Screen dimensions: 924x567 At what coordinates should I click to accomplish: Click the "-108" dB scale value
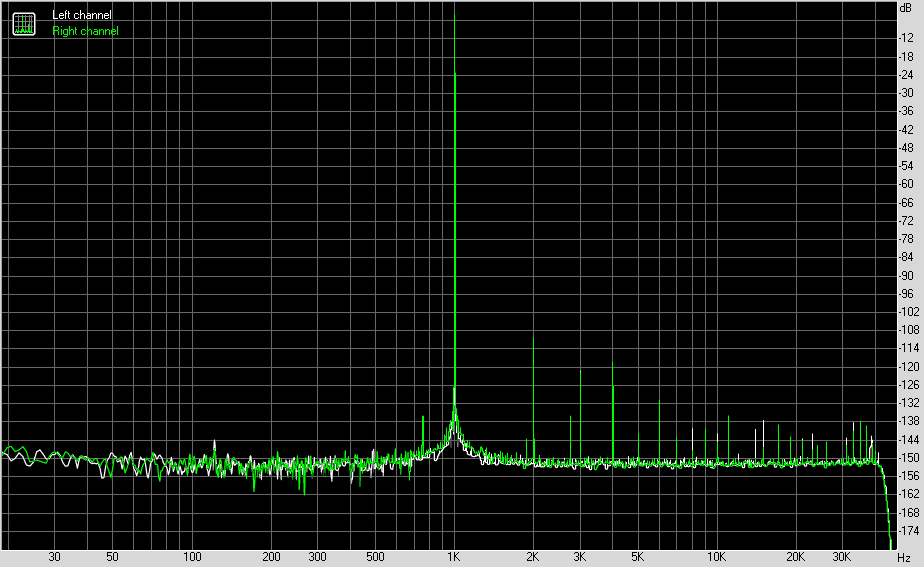click(909, 330)
